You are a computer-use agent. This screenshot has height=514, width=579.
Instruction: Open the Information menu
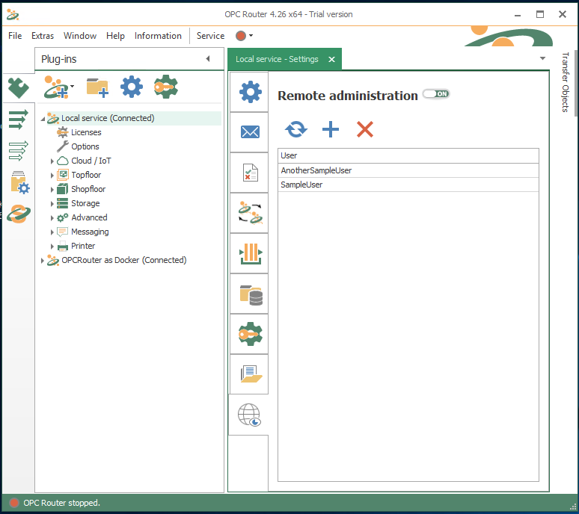pyautogui.click(x=158, y=36)
